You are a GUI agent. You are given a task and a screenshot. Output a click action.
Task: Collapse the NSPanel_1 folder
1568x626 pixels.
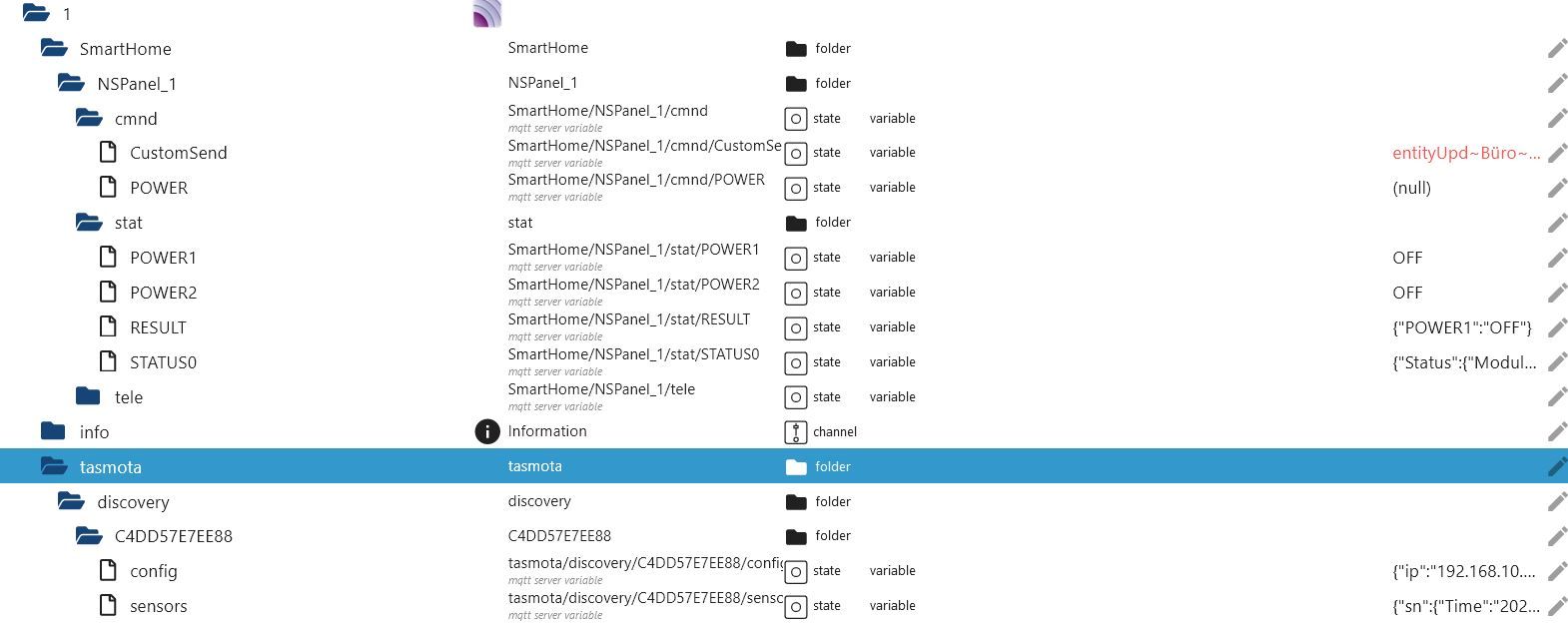pos(71,84)
